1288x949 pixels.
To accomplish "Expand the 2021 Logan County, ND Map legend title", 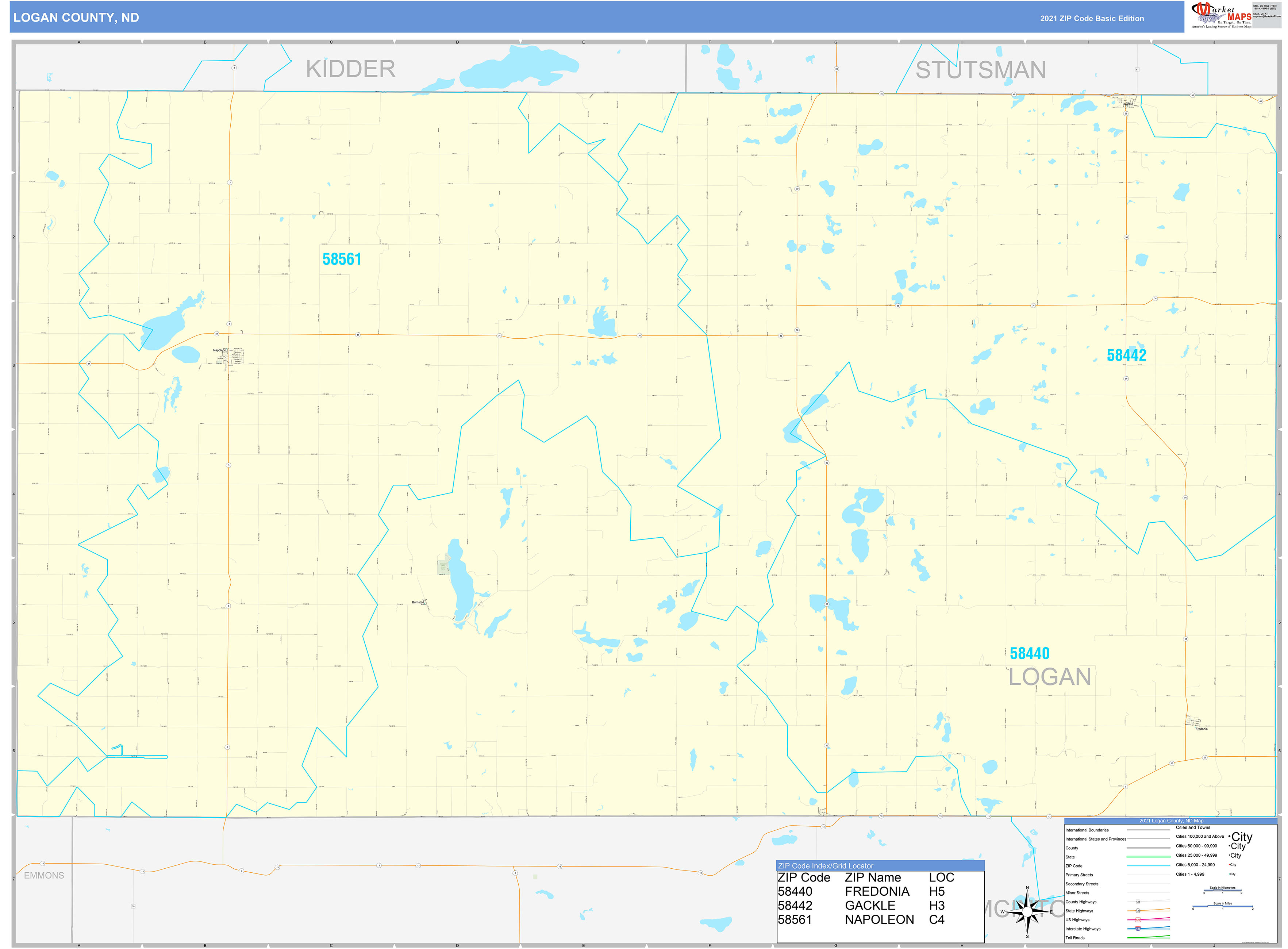I will pyautogui.click(x=1171, y=821).
